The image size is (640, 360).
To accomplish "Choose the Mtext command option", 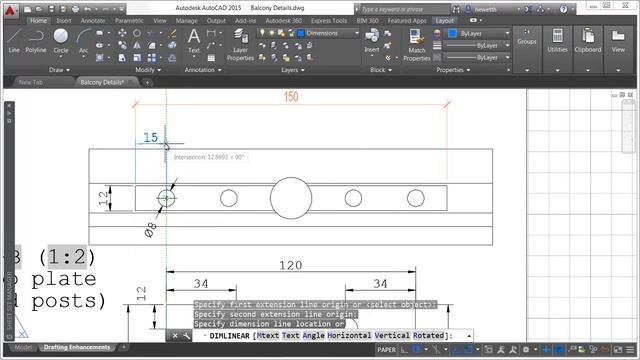I will (x=268, y=336).
